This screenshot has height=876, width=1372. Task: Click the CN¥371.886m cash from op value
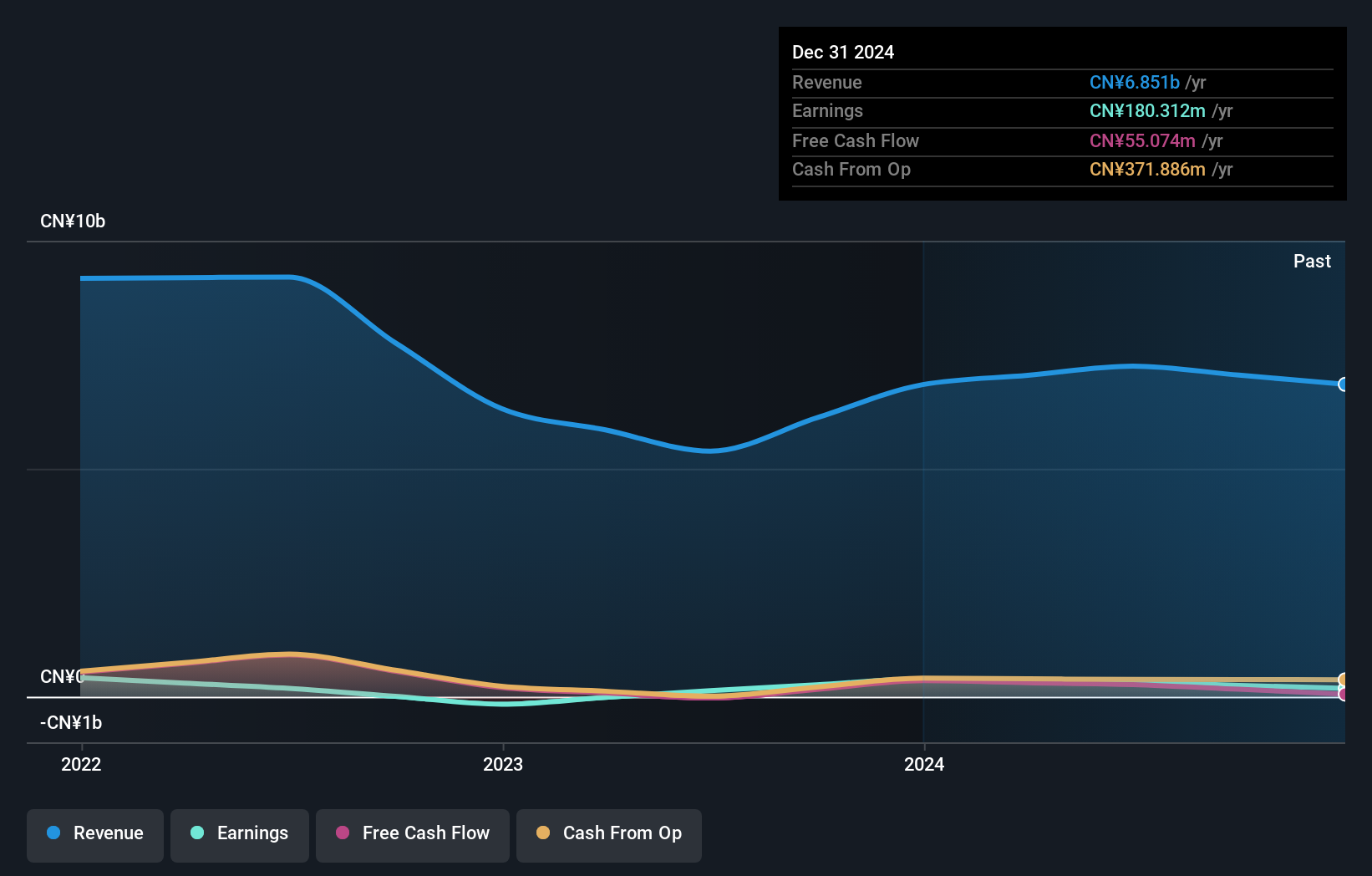click(1147, 170)
